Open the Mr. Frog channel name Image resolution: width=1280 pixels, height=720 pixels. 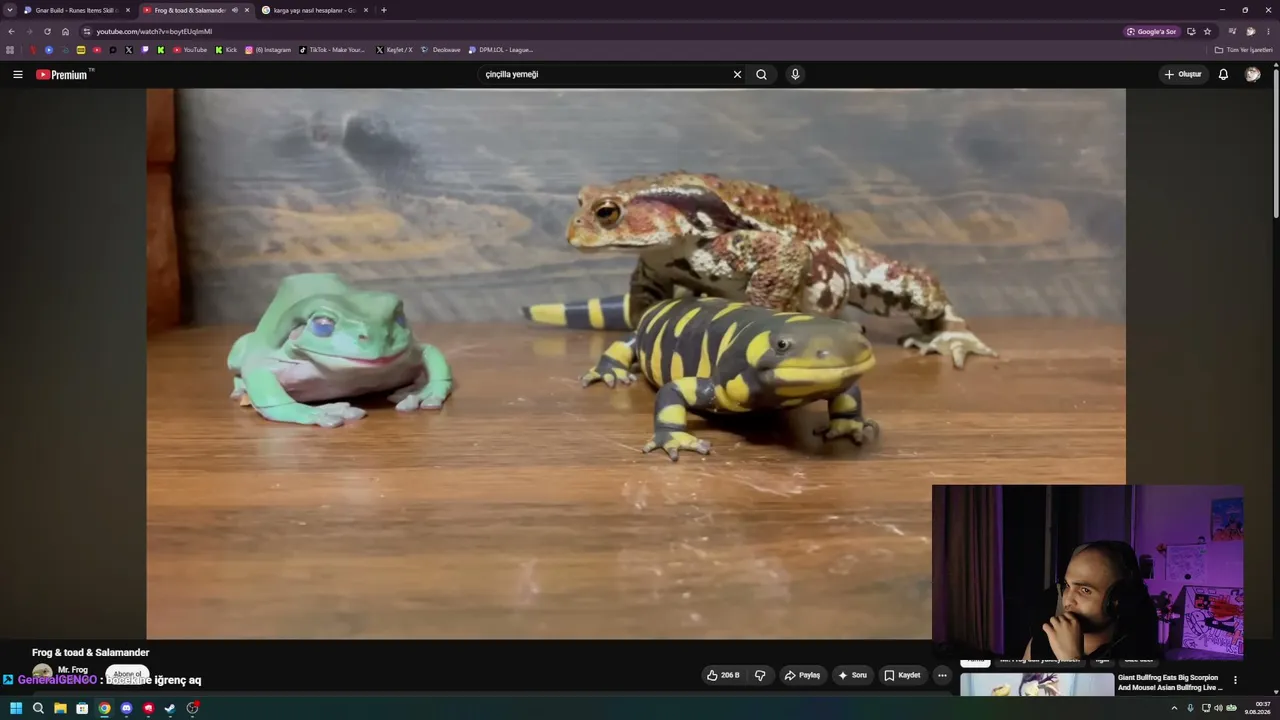click(73, 670)
